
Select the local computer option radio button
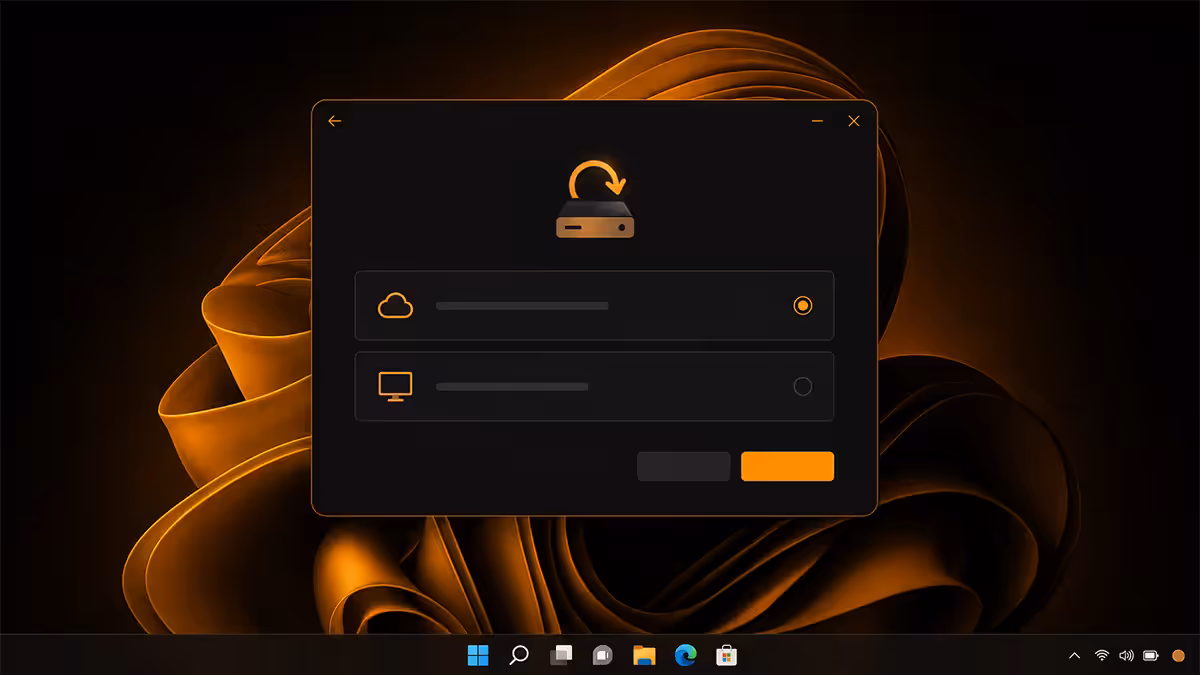[x=802, y=386]
